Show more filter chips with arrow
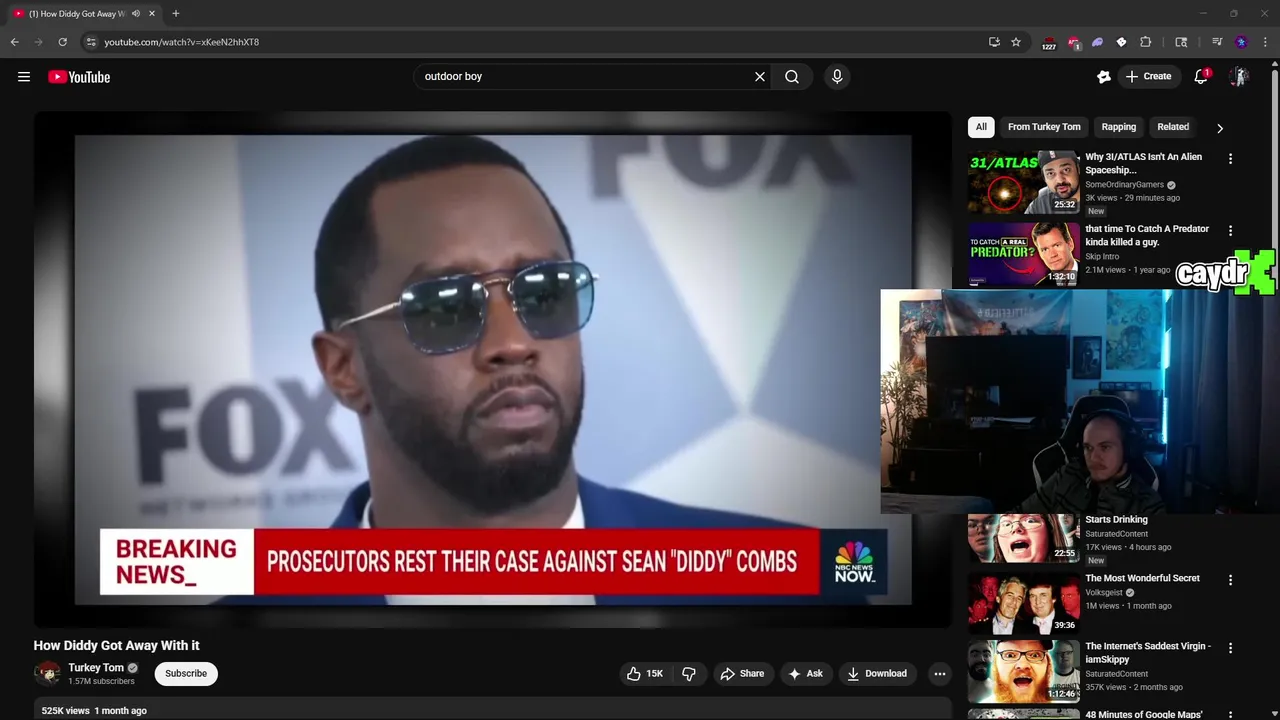 click(x=1220, y=128)
